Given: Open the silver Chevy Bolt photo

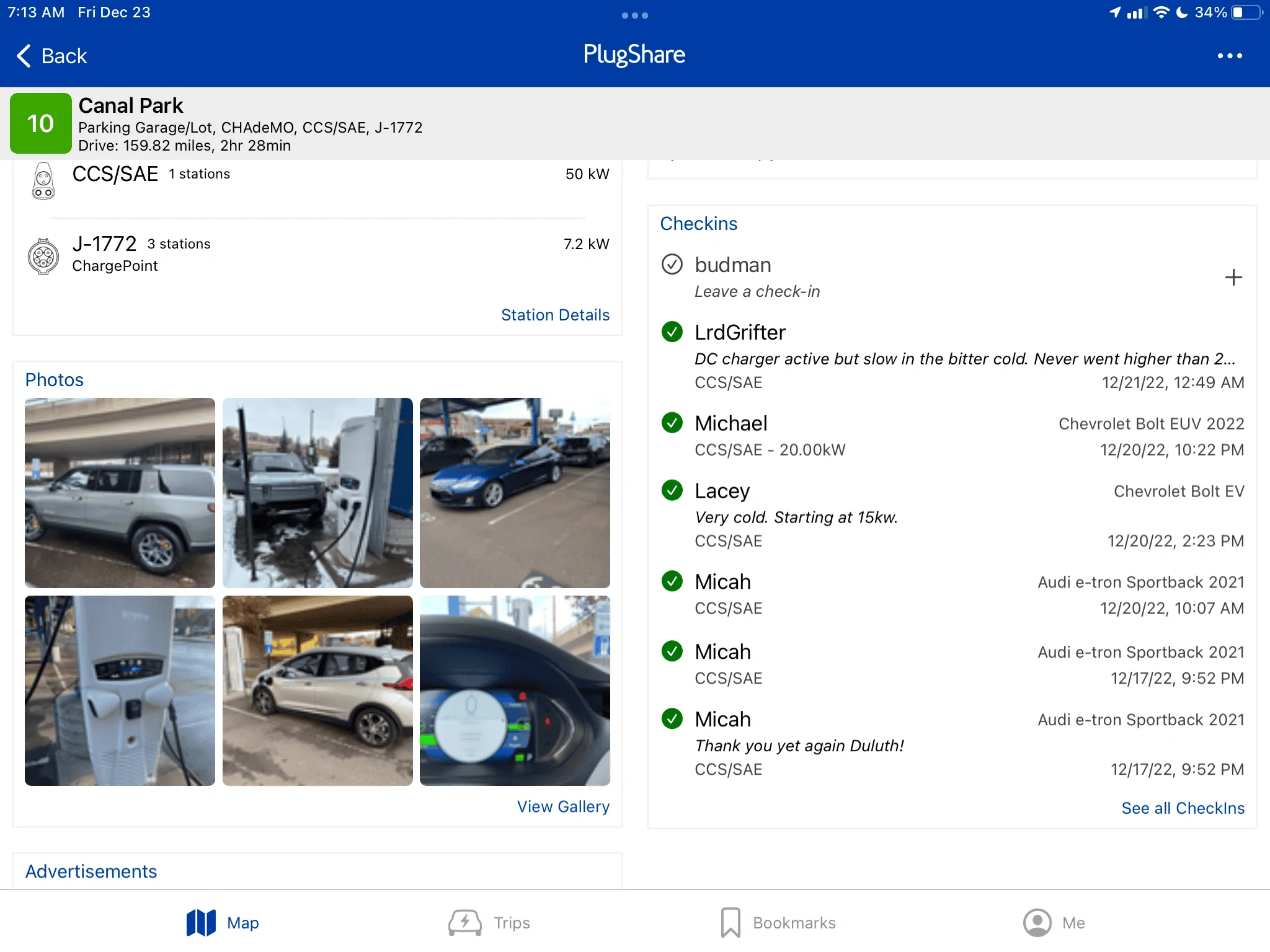Looking at the screenshot, I should click(317, 690).
